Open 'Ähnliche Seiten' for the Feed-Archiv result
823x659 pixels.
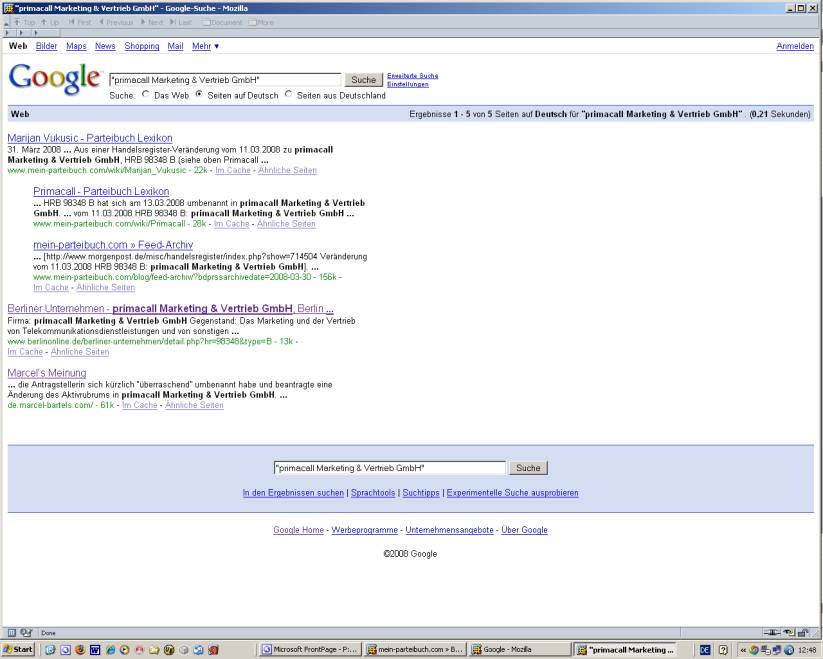coord(105,288)
